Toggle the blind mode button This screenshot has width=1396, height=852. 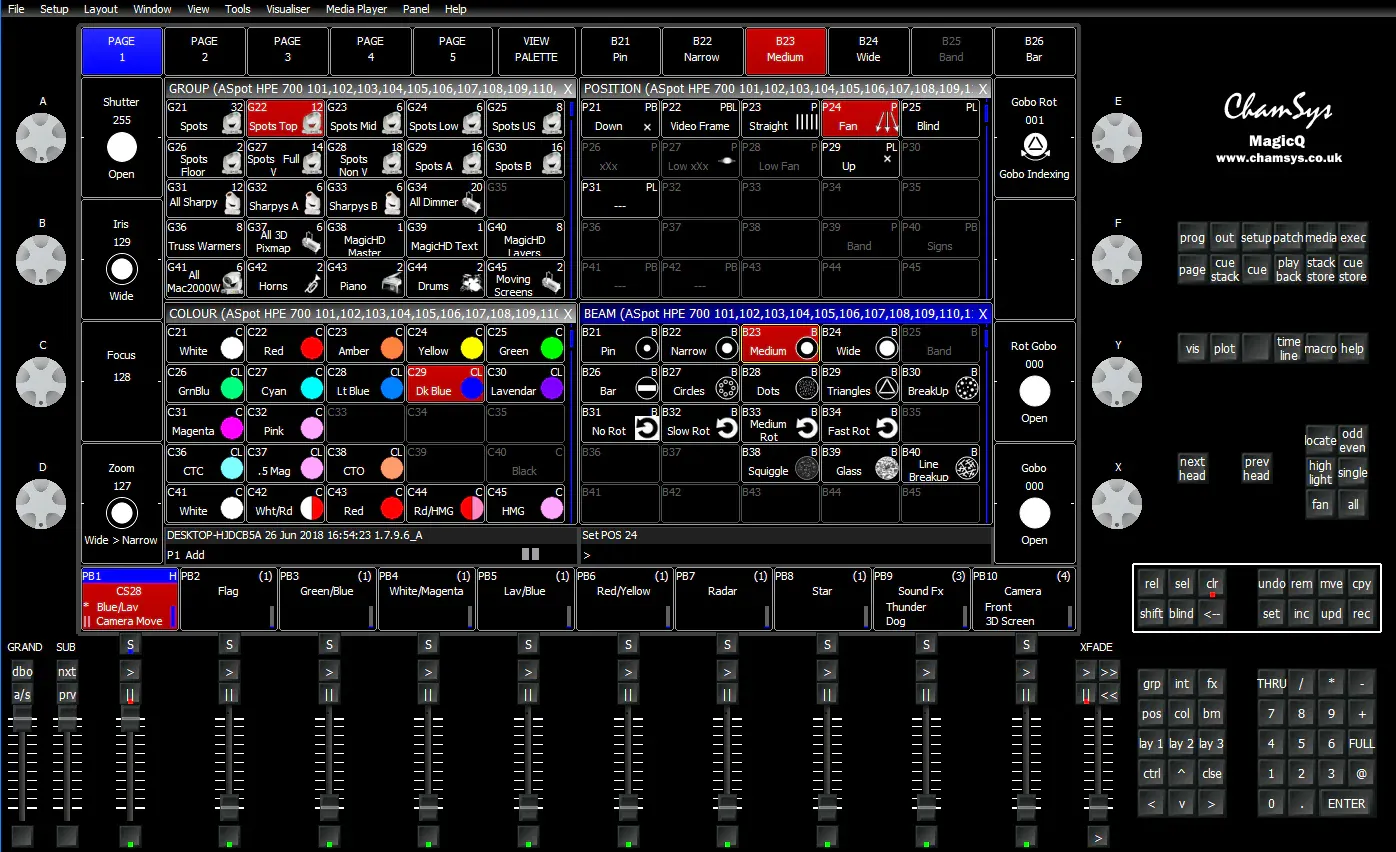pyautogui.click(x=1181, y=613)
